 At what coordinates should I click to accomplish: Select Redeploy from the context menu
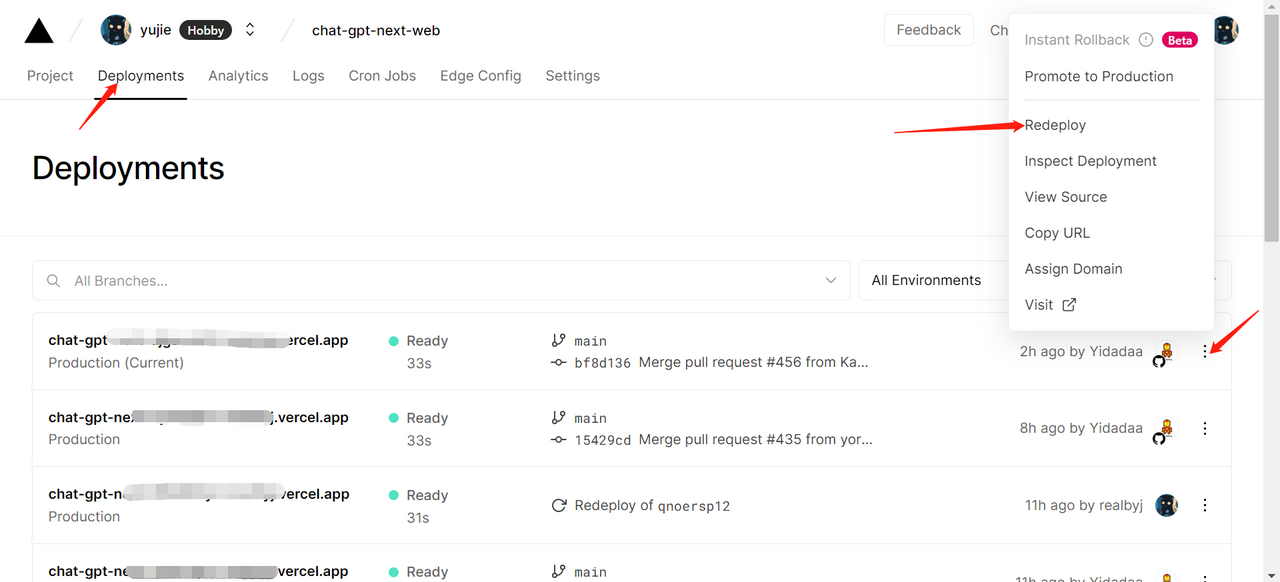click(1055, 125)
